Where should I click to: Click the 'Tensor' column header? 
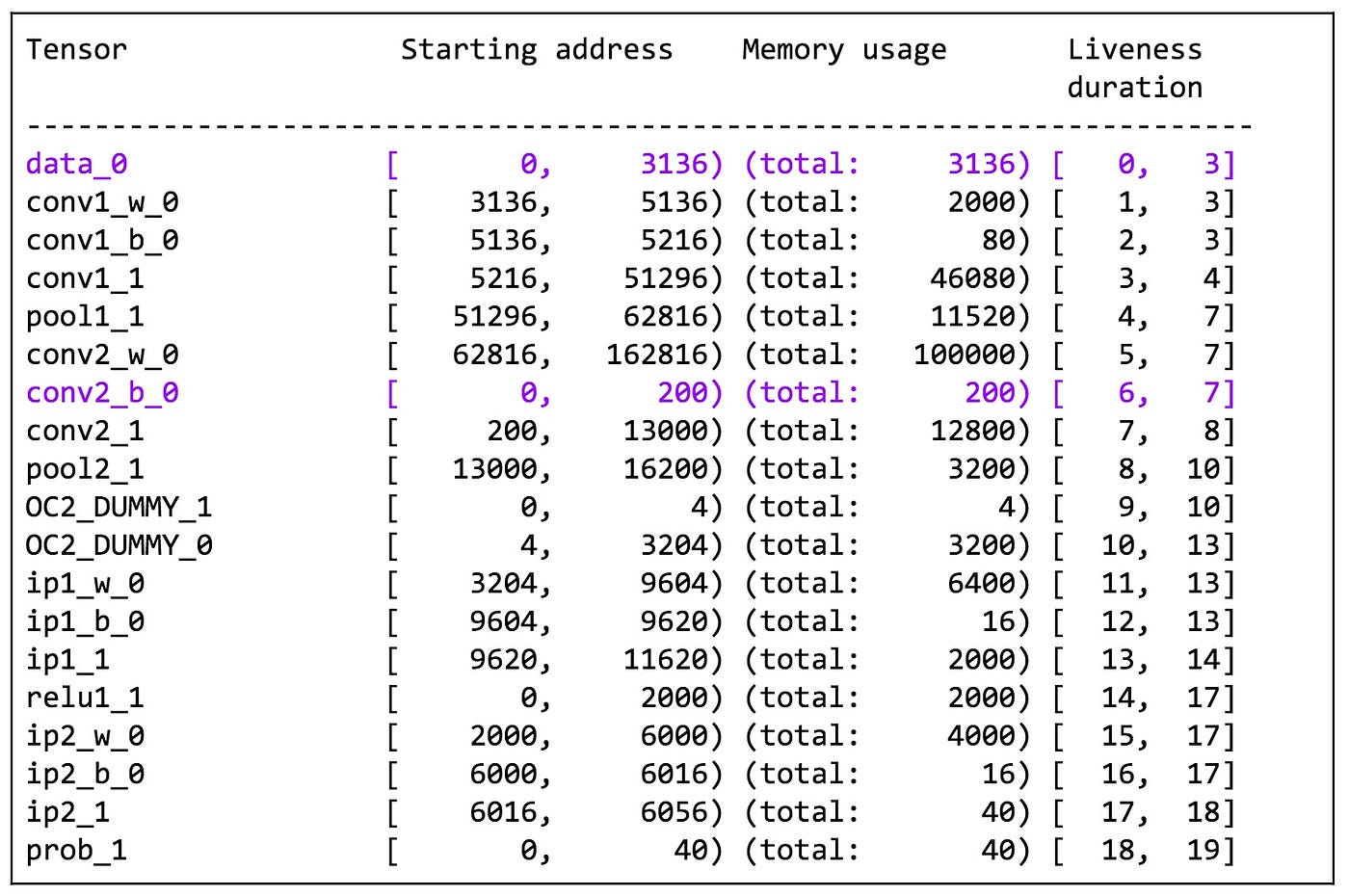tap(76, 49)
